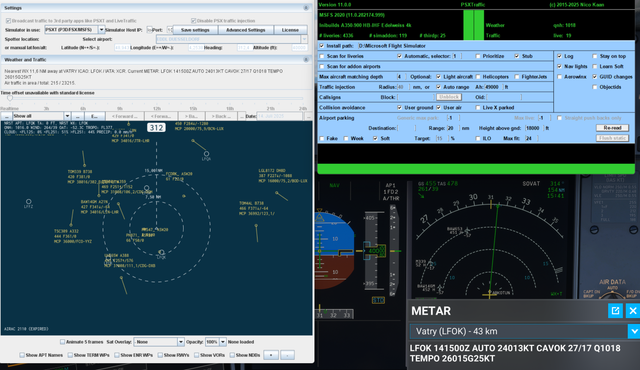
Task: Click the LFOK airport symbol on radar
Action: point(162,253)
